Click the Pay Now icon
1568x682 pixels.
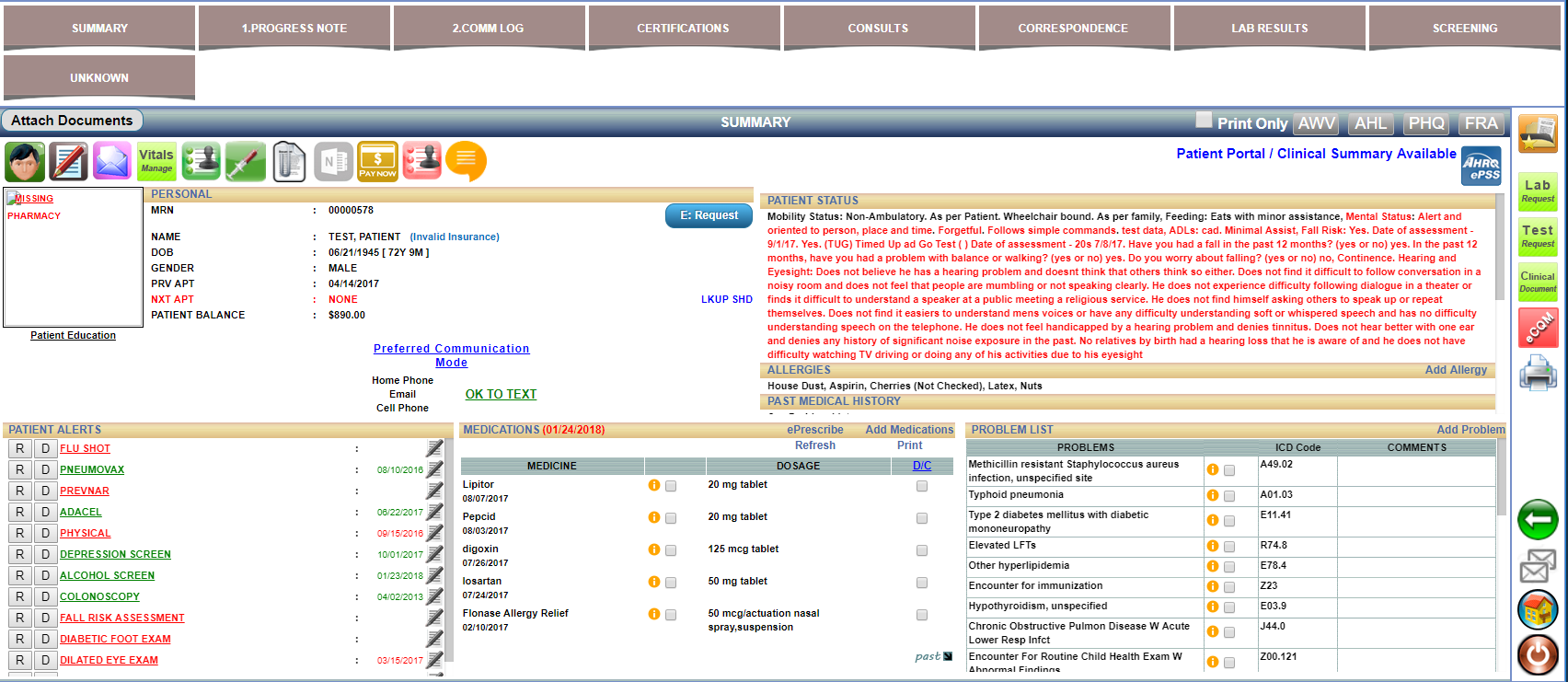coord(377,162)
